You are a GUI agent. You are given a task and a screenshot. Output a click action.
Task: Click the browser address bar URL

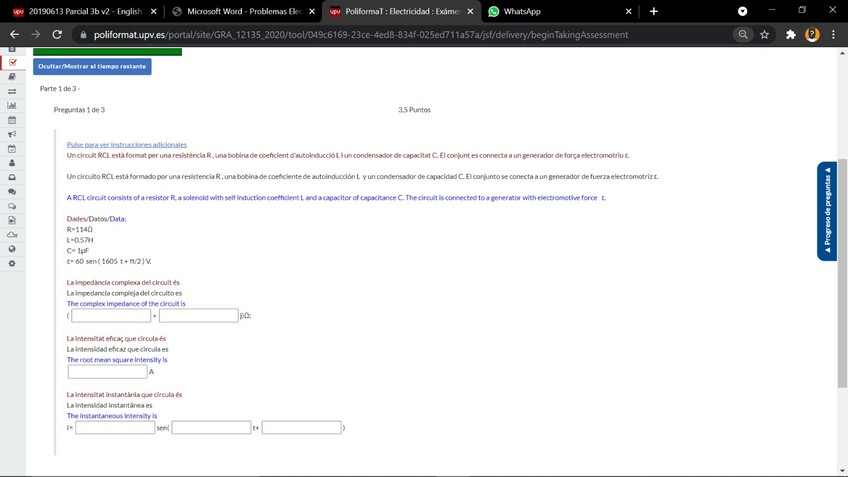(361, 35)
